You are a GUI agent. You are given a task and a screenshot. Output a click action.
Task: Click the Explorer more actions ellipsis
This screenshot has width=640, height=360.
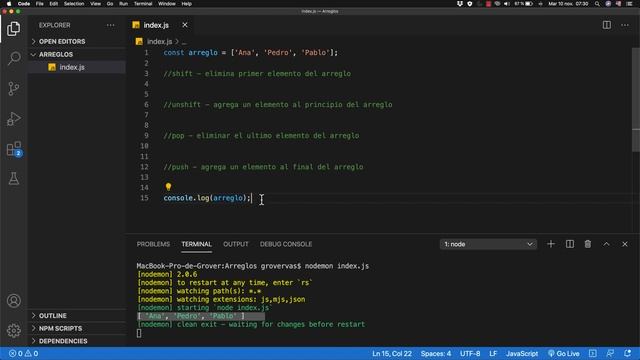(x=111, y=25)
